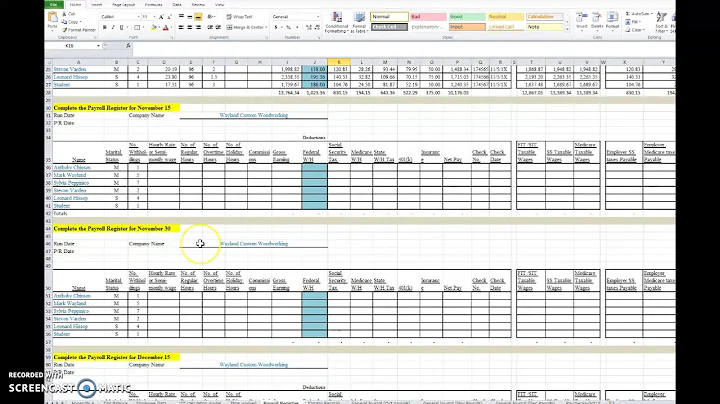Apply the Neutral cell style
720x404 pixels.
coord(506,17)
